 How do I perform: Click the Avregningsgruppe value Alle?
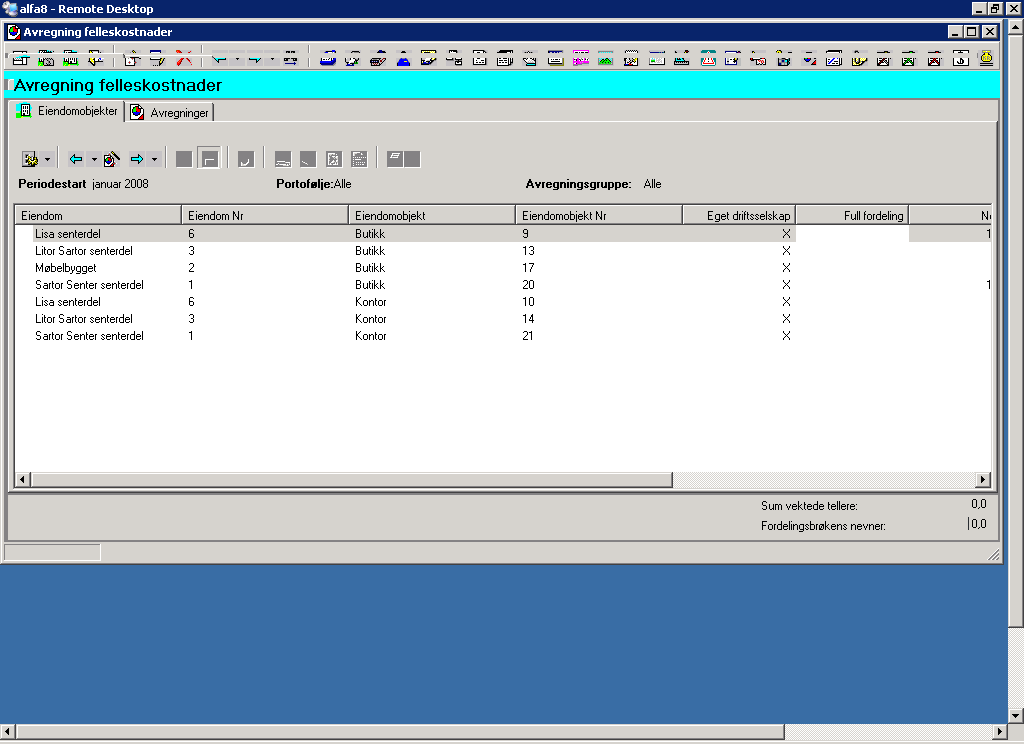click(652, 184)
